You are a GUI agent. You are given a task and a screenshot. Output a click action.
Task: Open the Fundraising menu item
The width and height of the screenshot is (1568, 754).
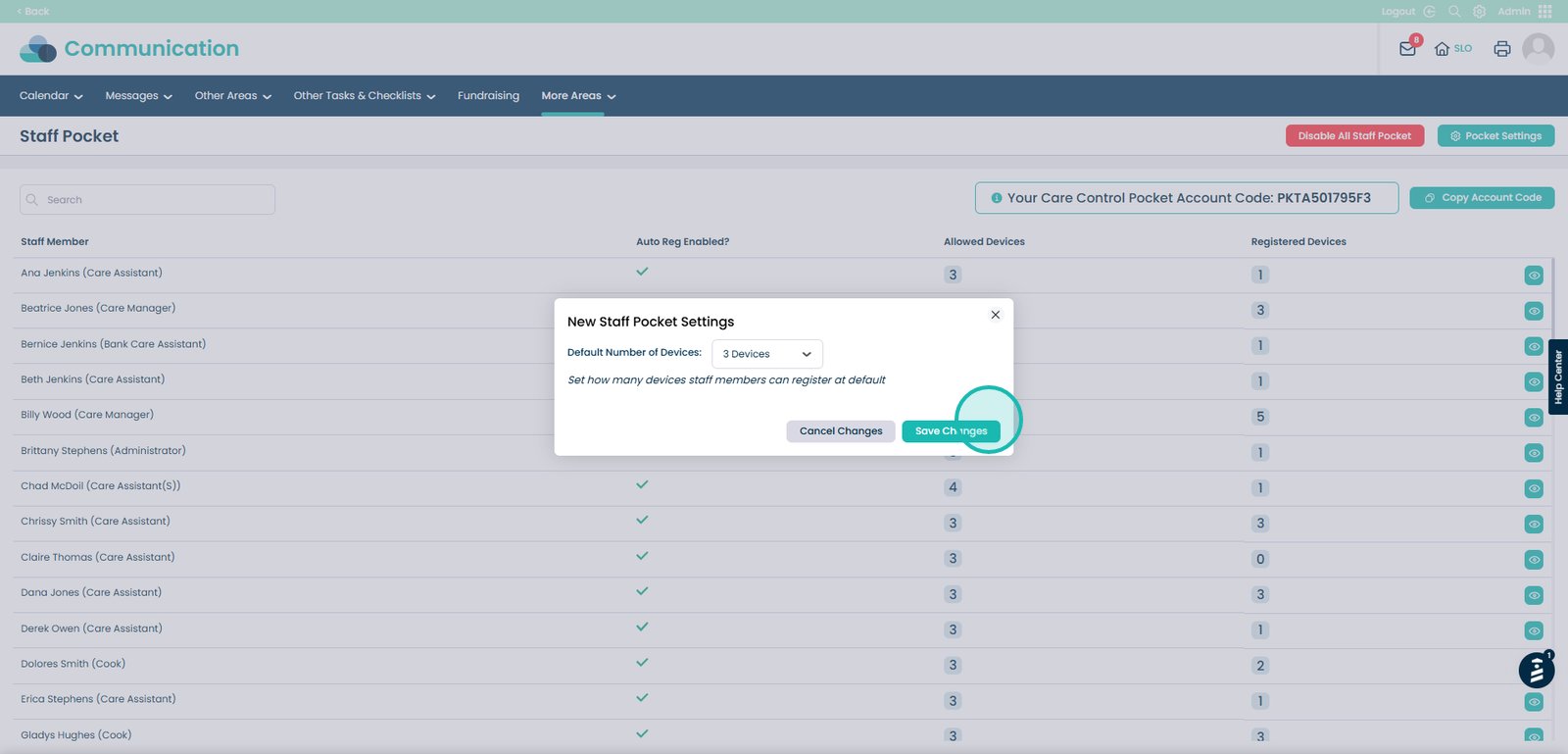click(488, 96)
